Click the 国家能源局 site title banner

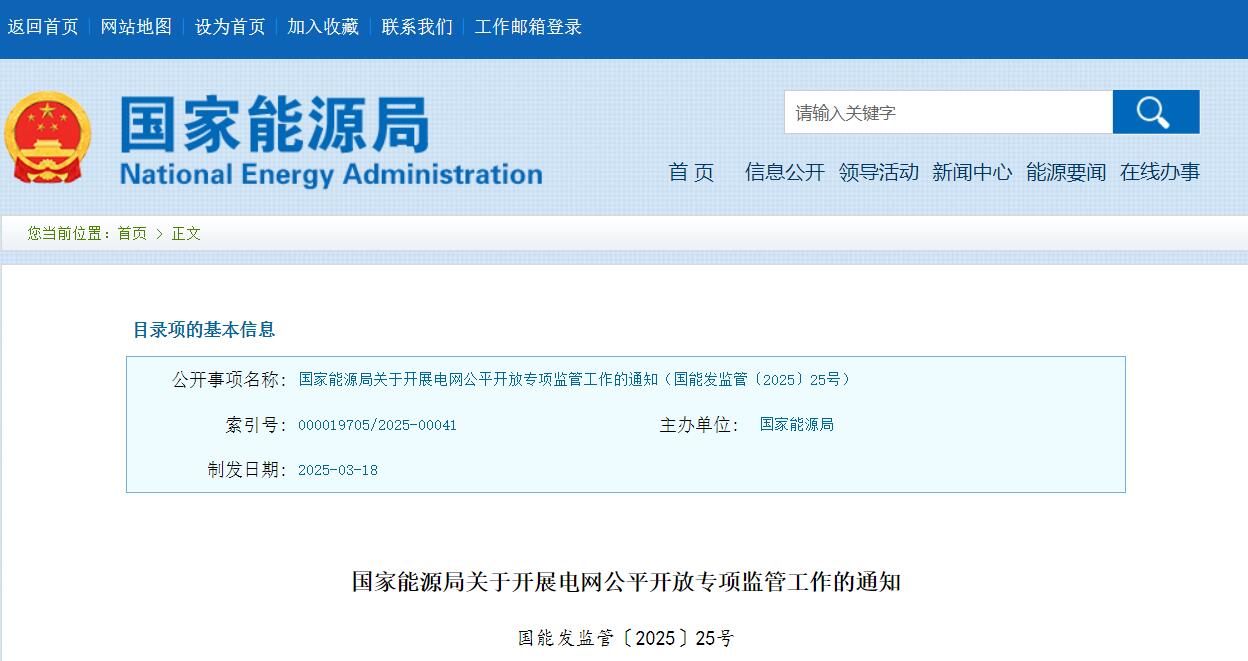click(x=330, y=142)
